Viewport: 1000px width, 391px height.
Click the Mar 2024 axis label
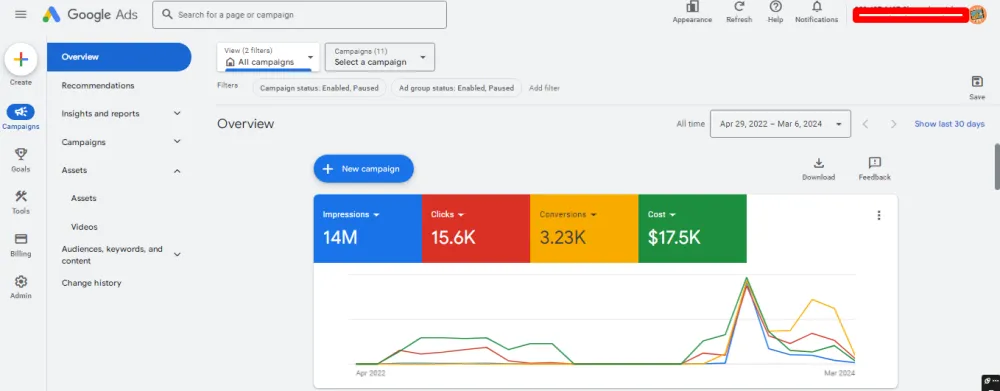(x=840, y=373)
